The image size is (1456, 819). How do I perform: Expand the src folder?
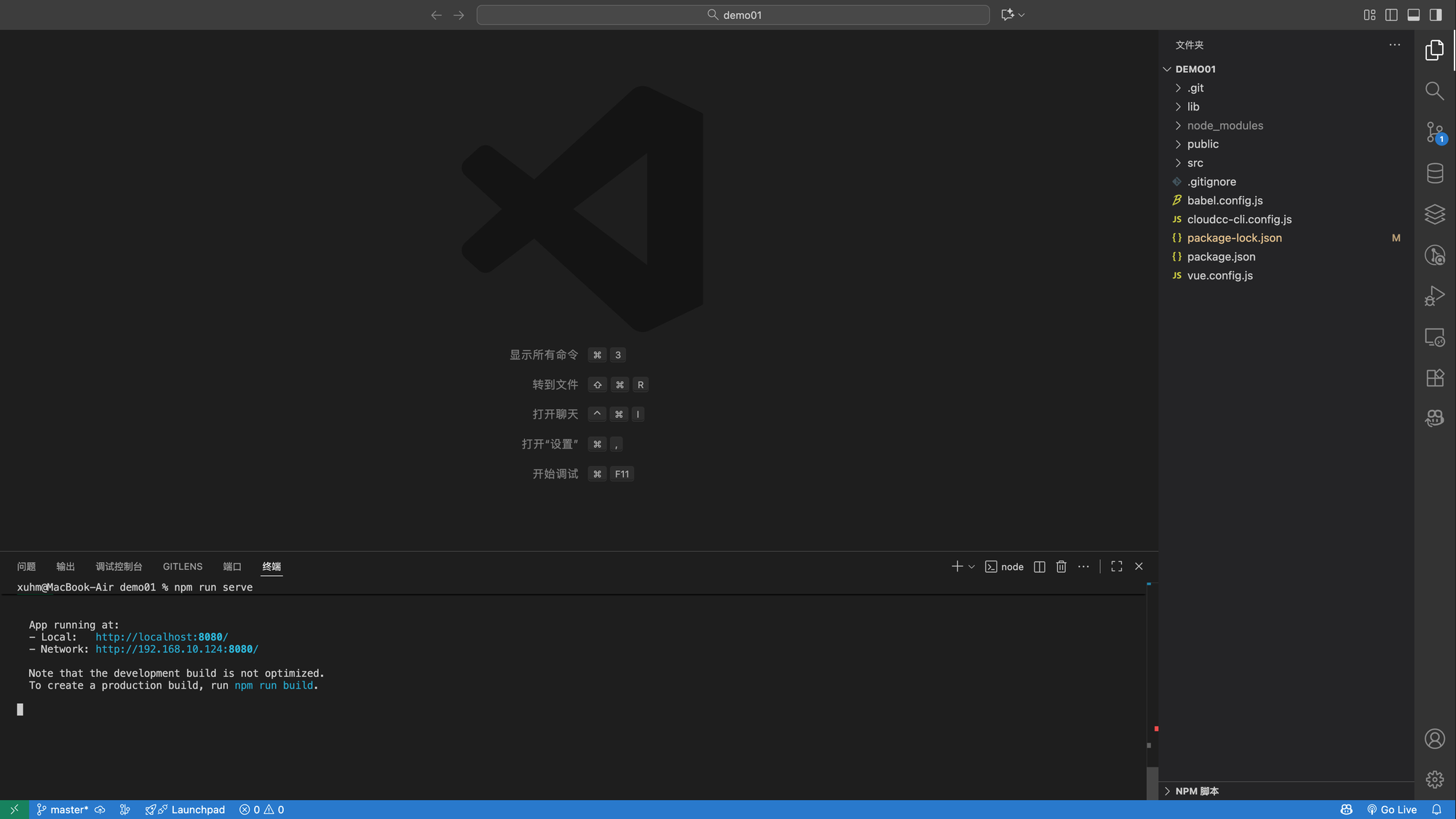pos(1195,163)
